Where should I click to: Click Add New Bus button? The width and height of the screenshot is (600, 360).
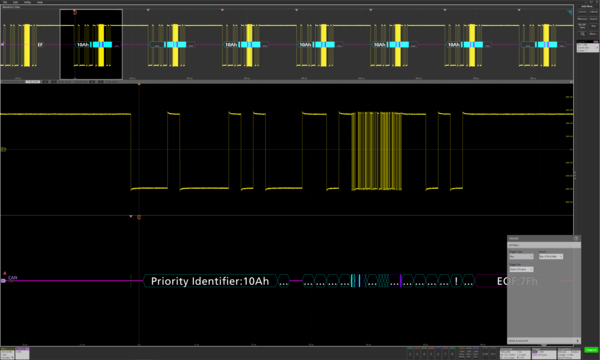pyautogui.click(x=476, y=354)
